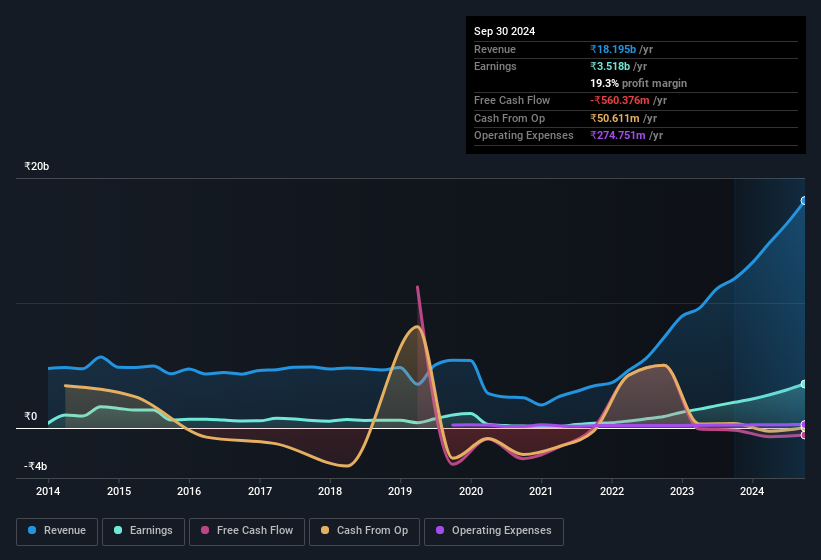Click the pink dot in Free Cash Flow legend
This screenshot has height=560, width=821.
click(x=205, y=530)
